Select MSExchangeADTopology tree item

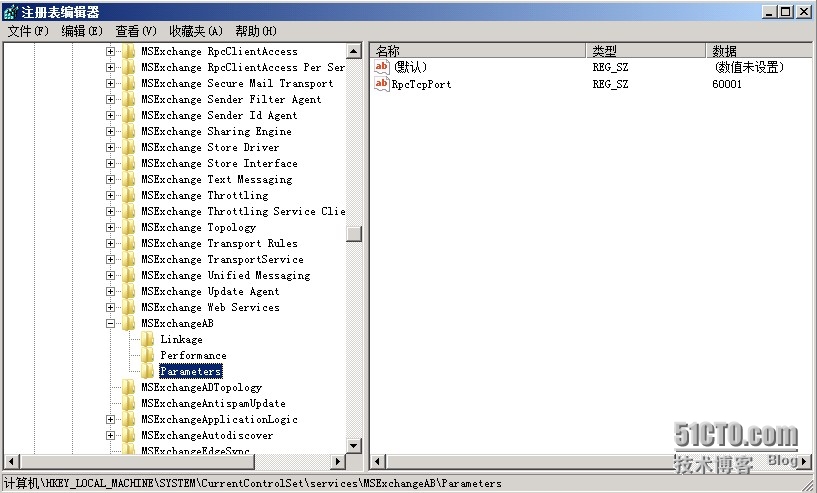tap(201, 388)
